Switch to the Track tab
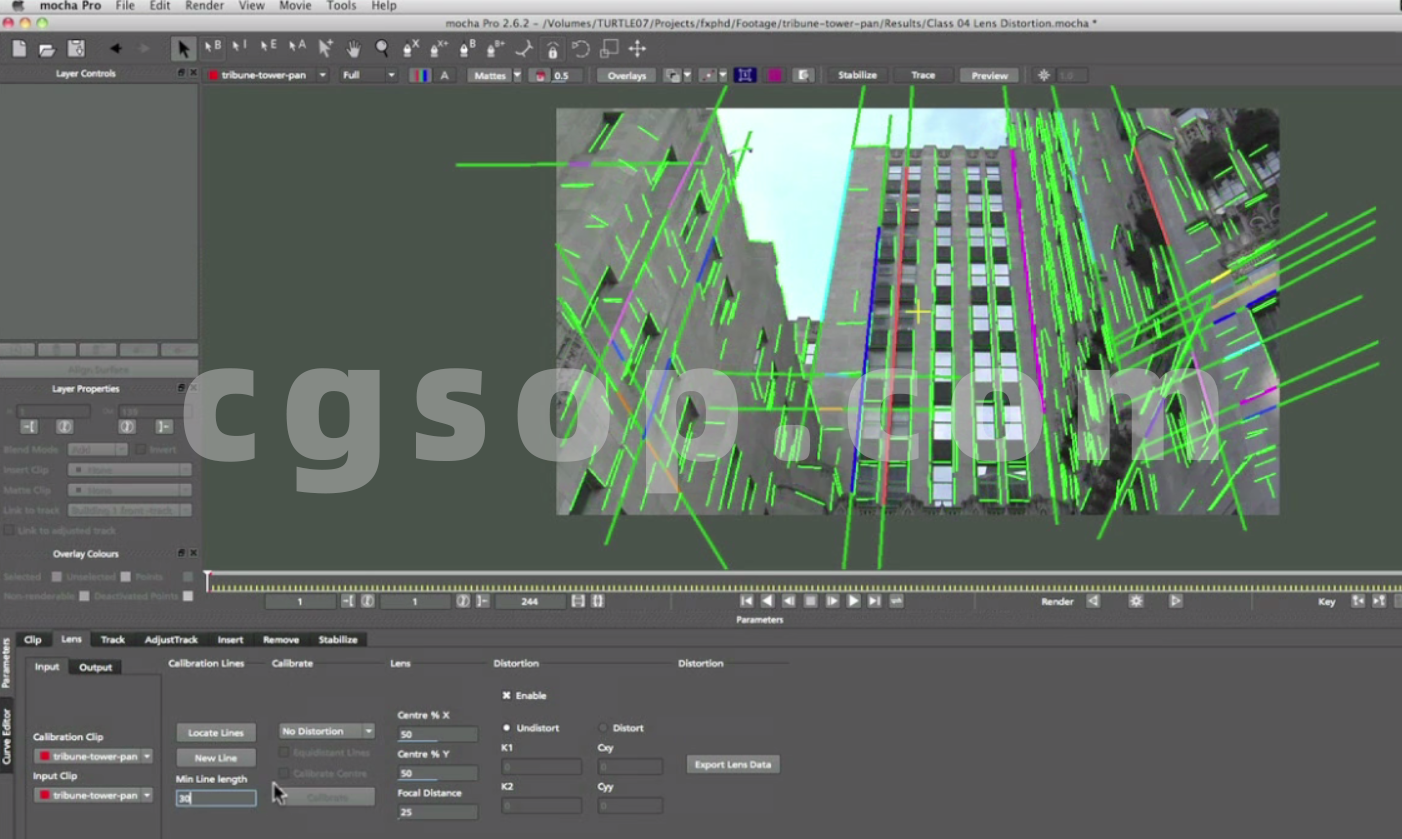Viewport: 1402px width, 839px height. (113, 639)
